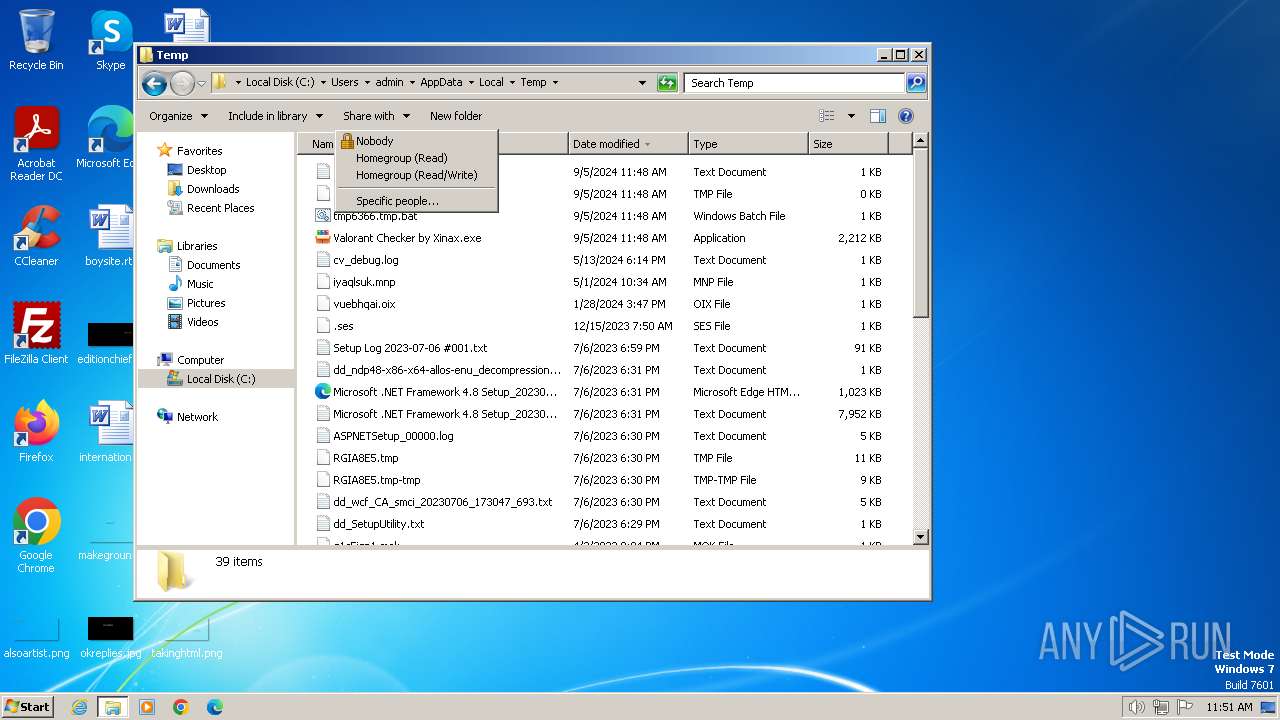
Task: Select Homegroup (Read/Write) option
Action: (x=416, y=175)
